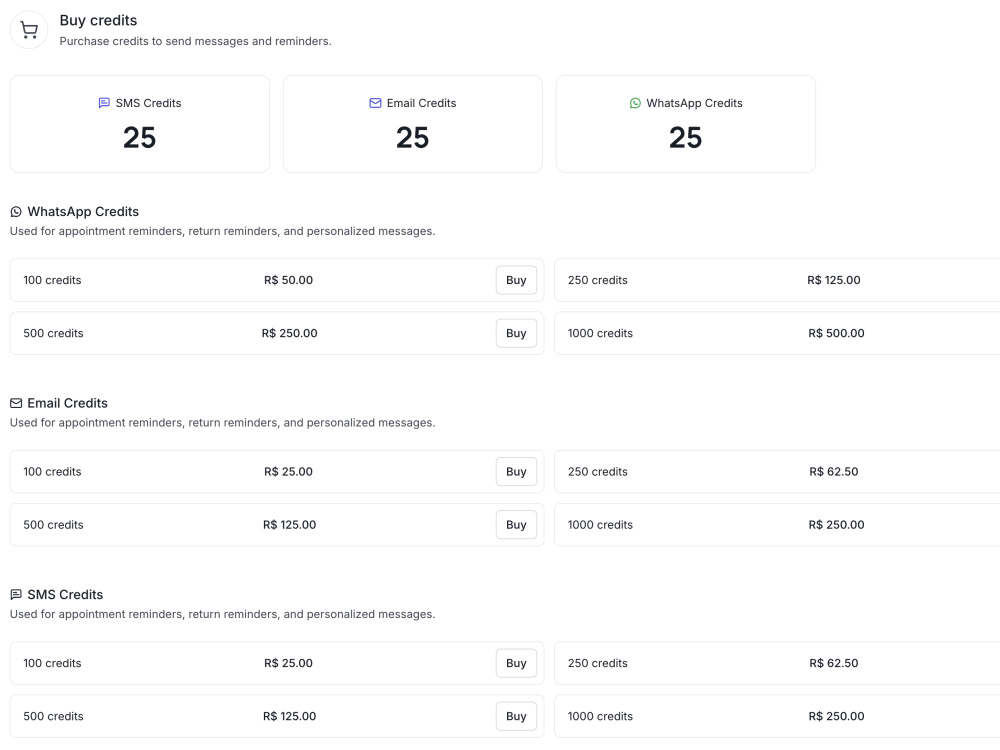Click envelope icon beside Email Credits section heading
This screenshot has width=1000, height=750.
point(16,403)
